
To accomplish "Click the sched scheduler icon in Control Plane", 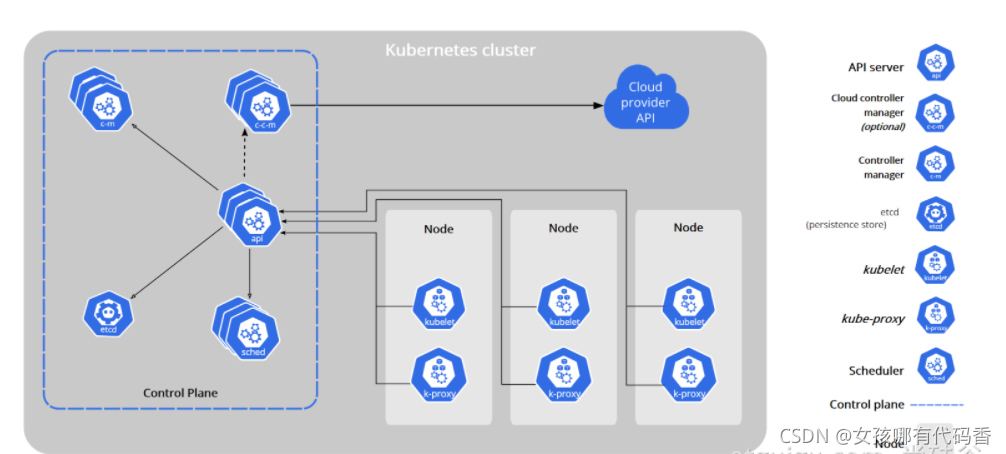I will (x=247, y=328).
